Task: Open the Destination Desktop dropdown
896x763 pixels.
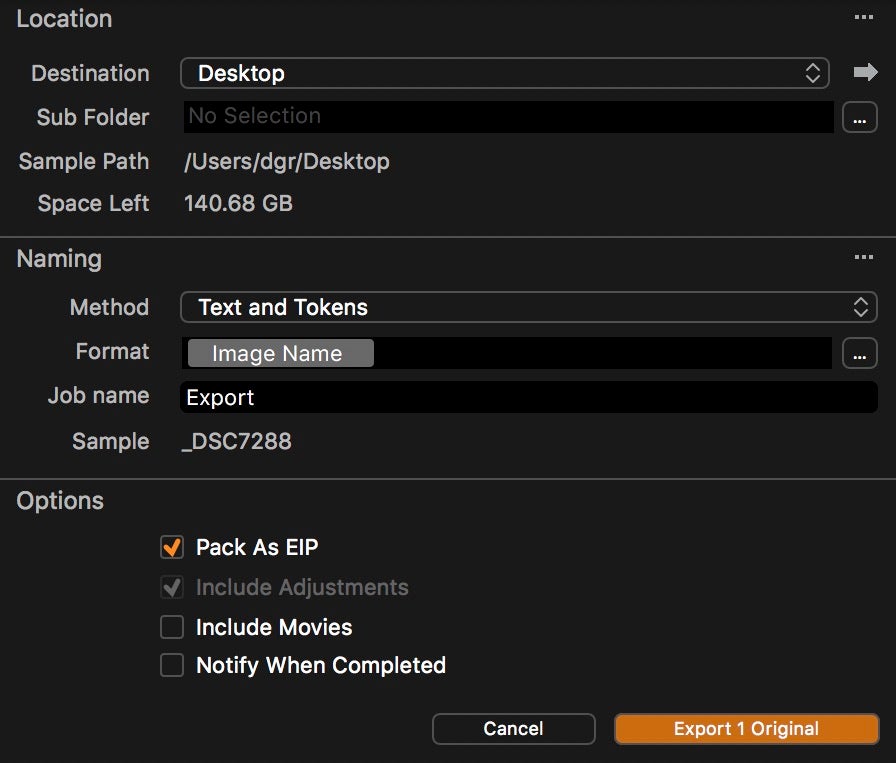Action: pyautogui.click(x=505, y=73)
